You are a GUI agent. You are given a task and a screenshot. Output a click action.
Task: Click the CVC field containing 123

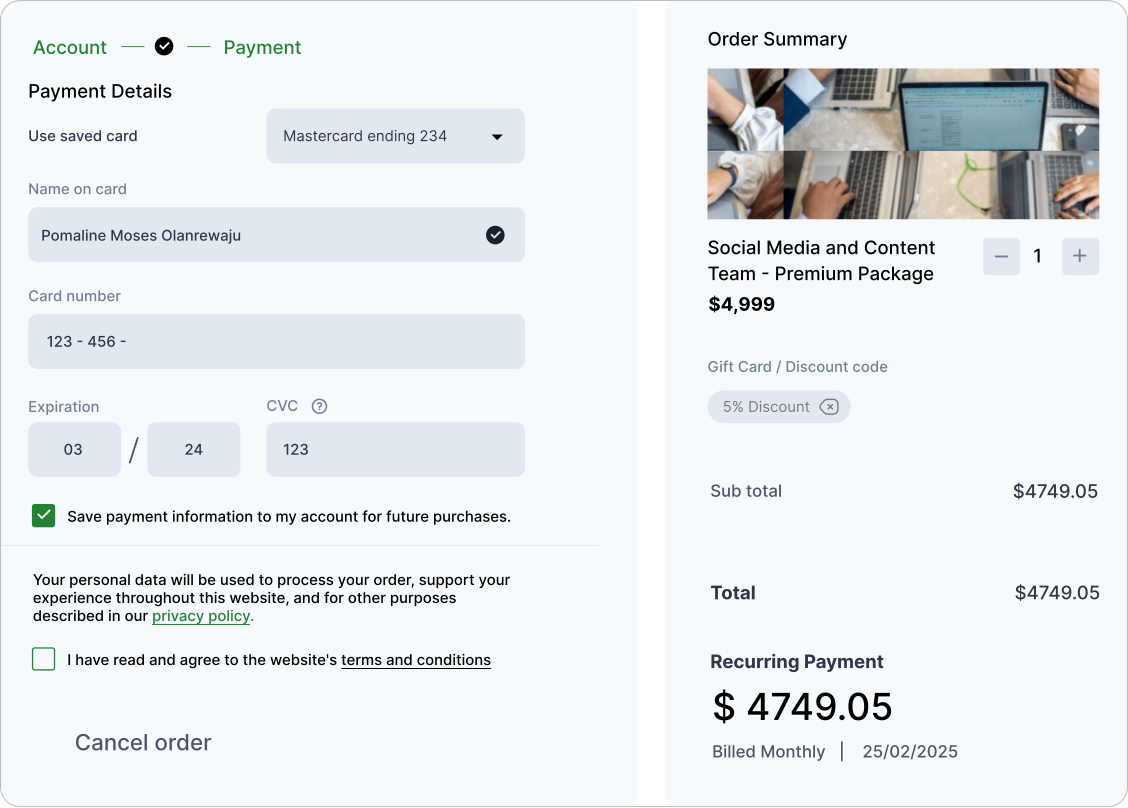point(395,450)
